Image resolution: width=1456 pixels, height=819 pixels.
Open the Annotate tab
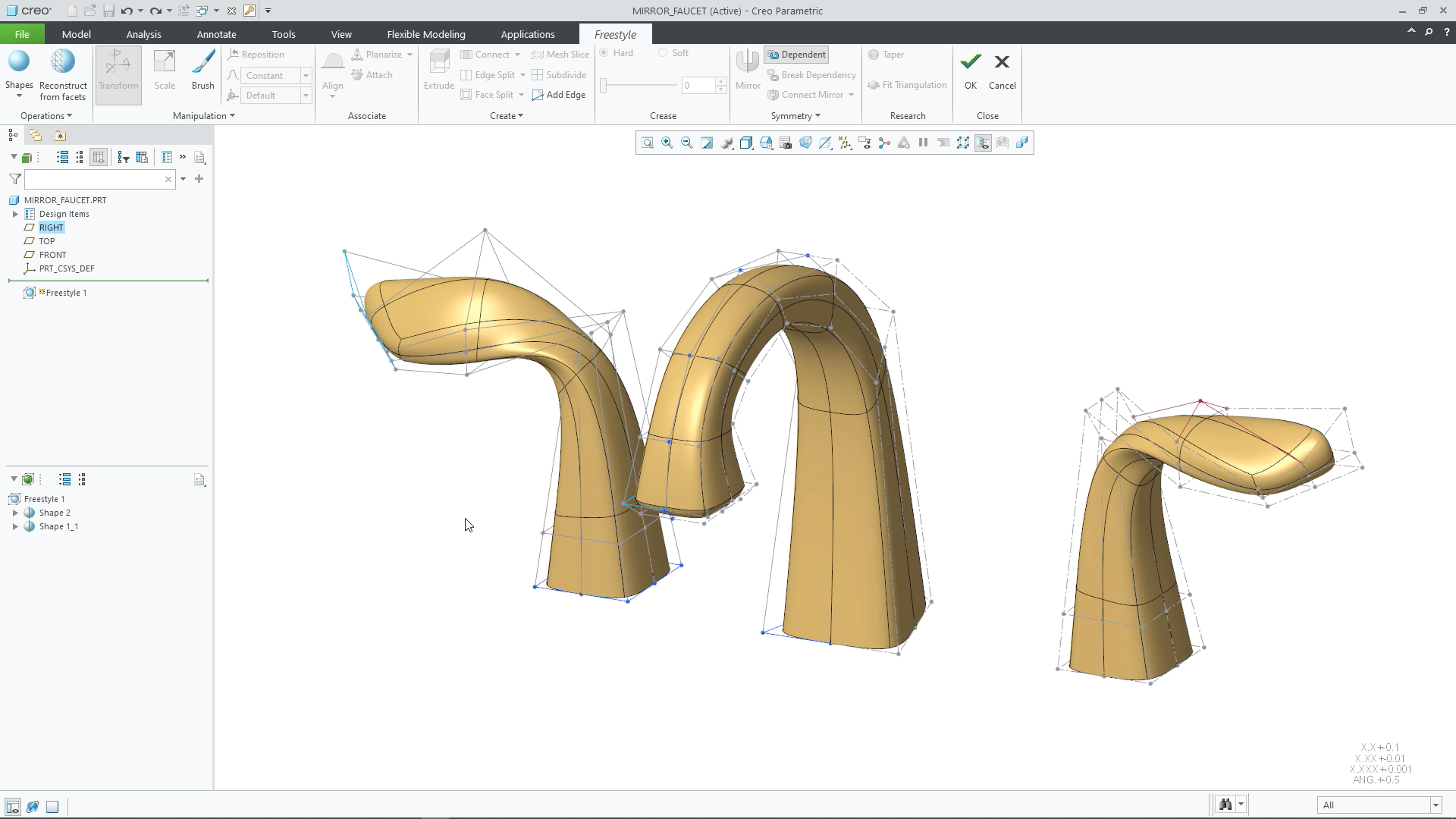point(216,34)
